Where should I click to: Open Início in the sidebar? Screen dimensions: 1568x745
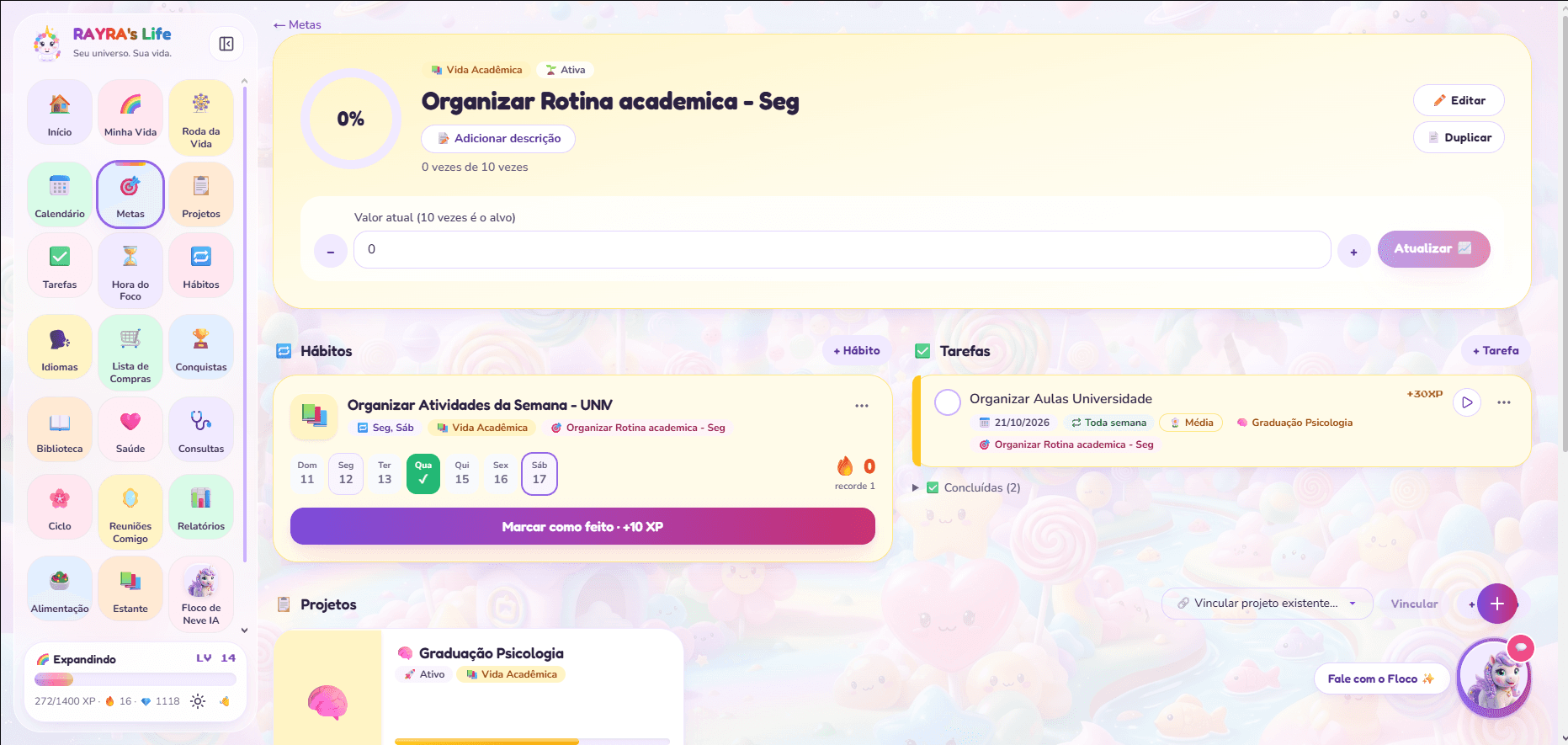point(60,113)
